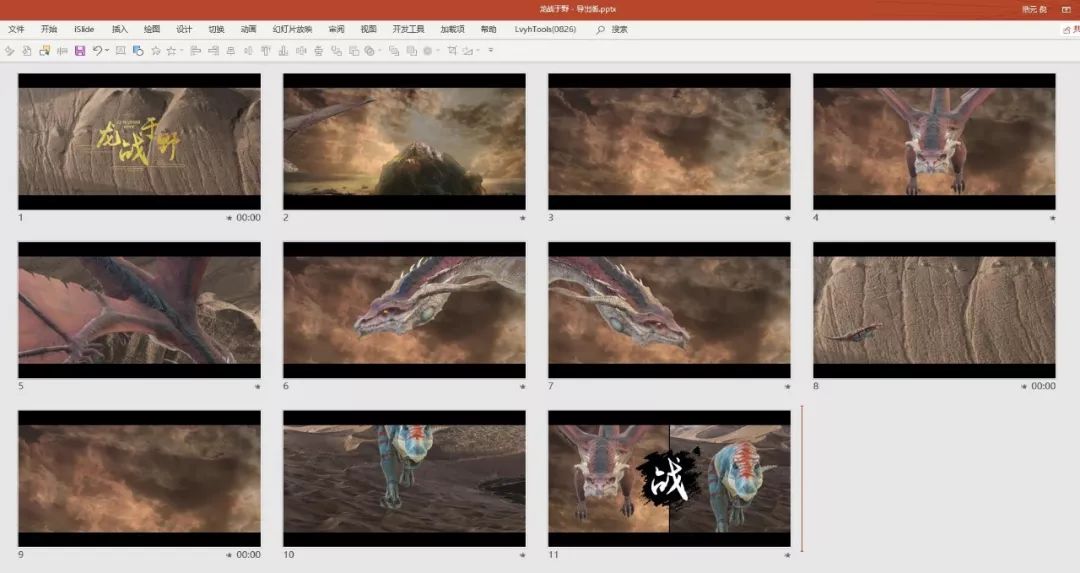Screen dimensions: 1080x573
Task: Click the transition star icon under slide 7
Action: 787,386
